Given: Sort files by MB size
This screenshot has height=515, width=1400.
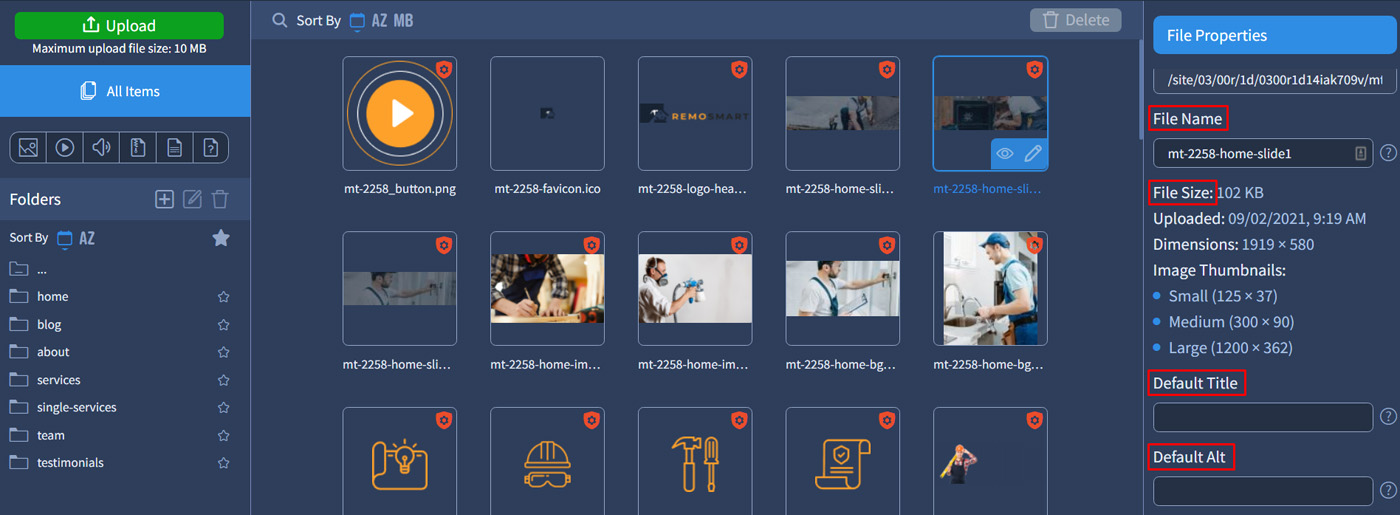Looking at the screenshot, I should (403, 20).
